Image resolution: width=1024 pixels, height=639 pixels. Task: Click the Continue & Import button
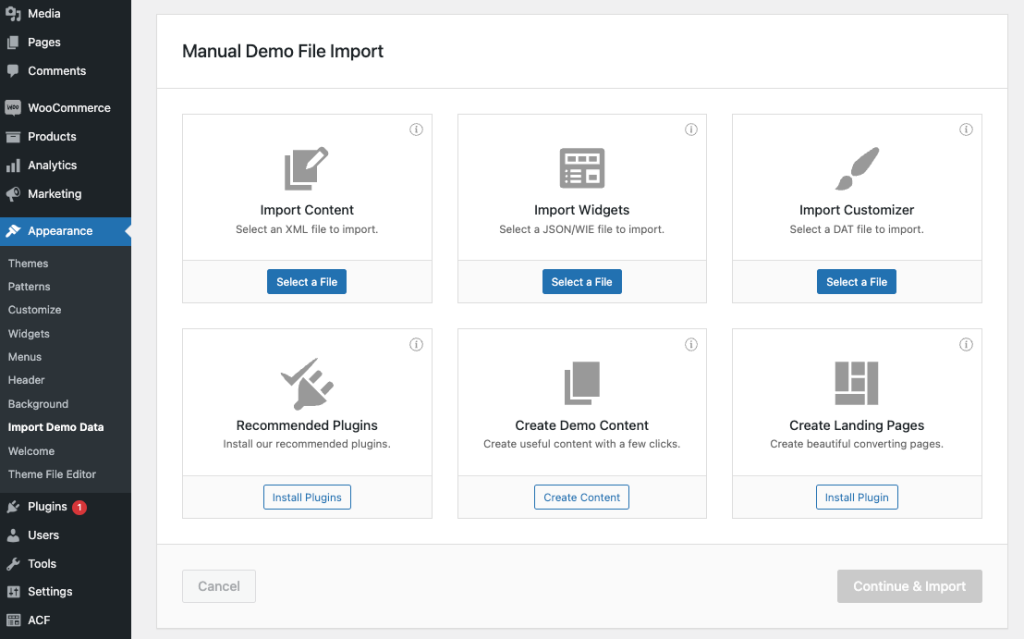click(909, 586)
